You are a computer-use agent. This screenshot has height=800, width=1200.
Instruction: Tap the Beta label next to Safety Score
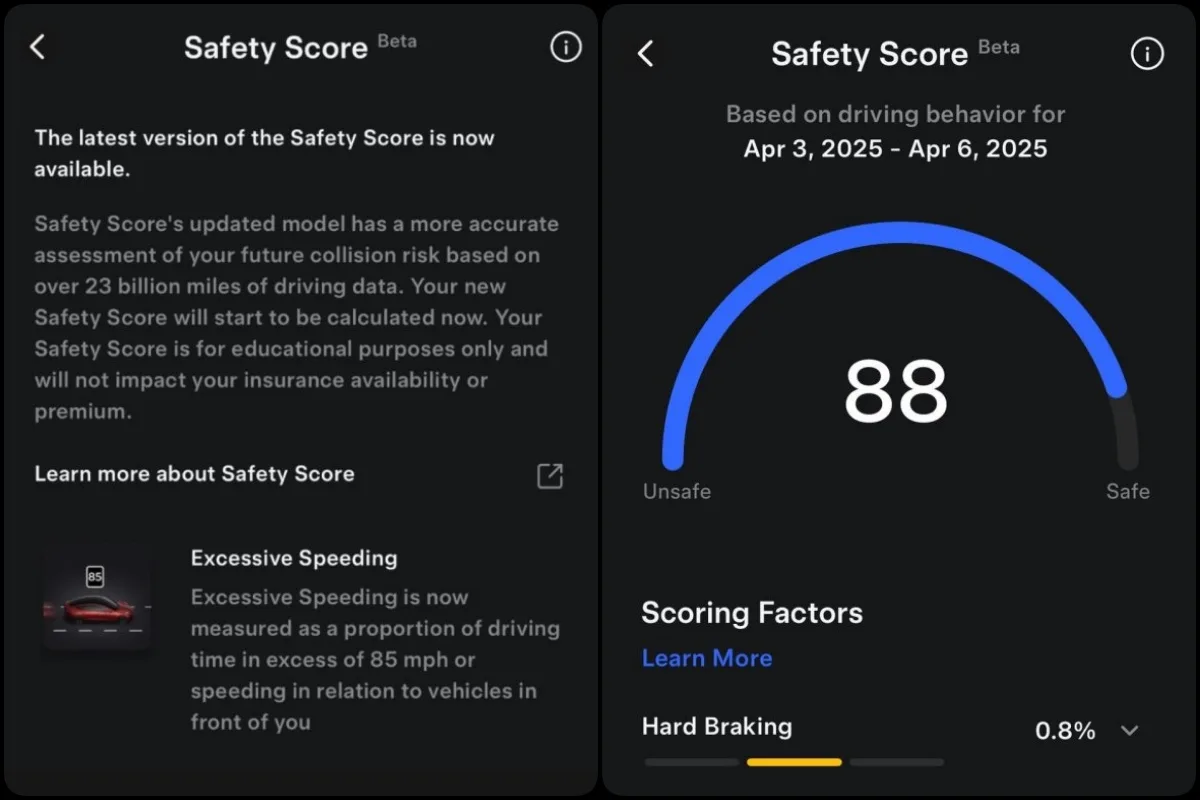[x=397, y=40]
